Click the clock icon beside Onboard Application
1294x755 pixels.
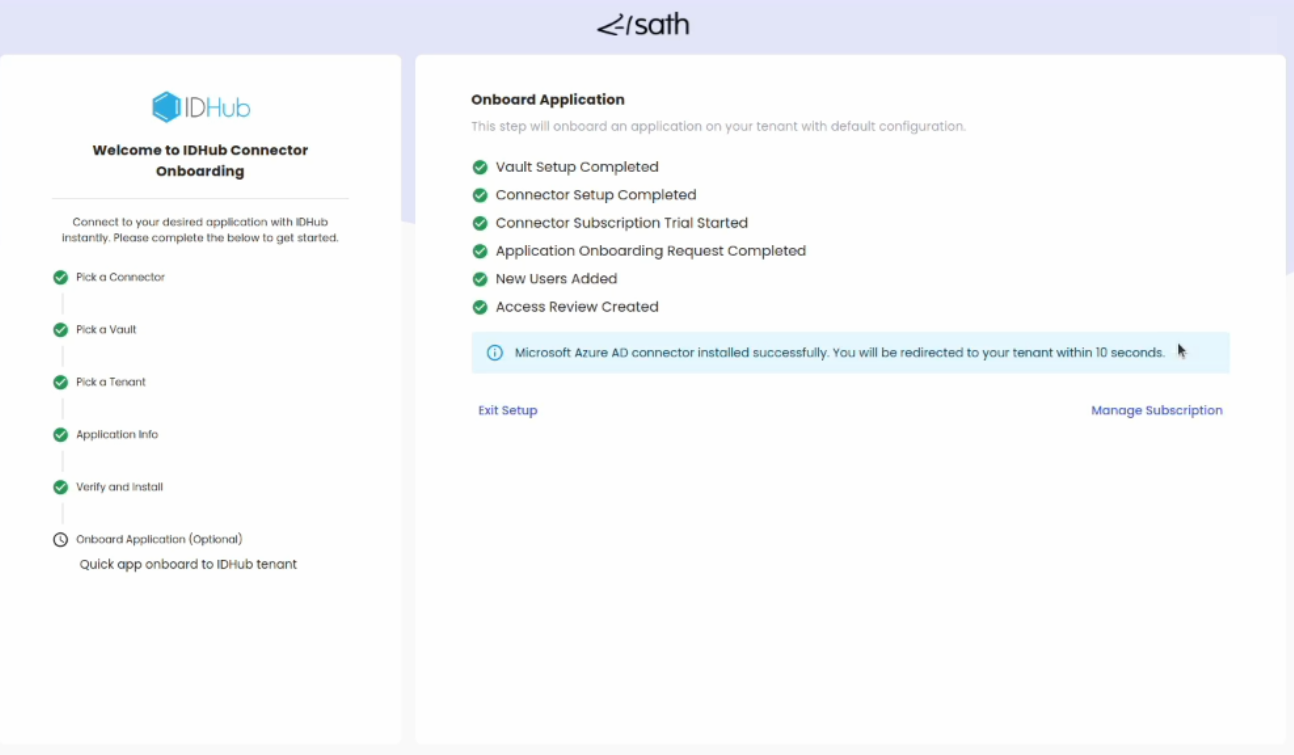pyautogui.click(x=60, y=540)
